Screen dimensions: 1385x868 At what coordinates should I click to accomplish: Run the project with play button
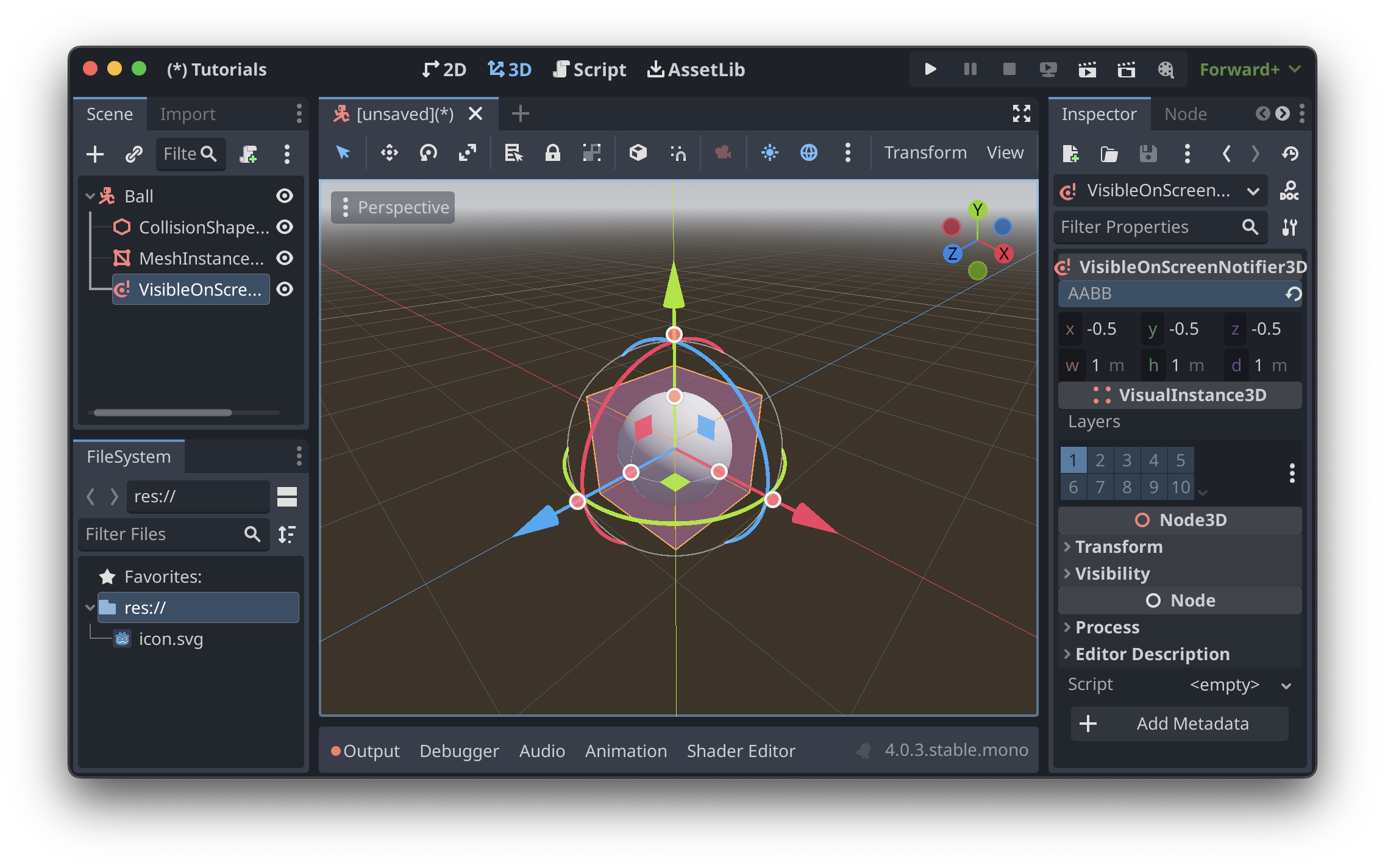930,69
